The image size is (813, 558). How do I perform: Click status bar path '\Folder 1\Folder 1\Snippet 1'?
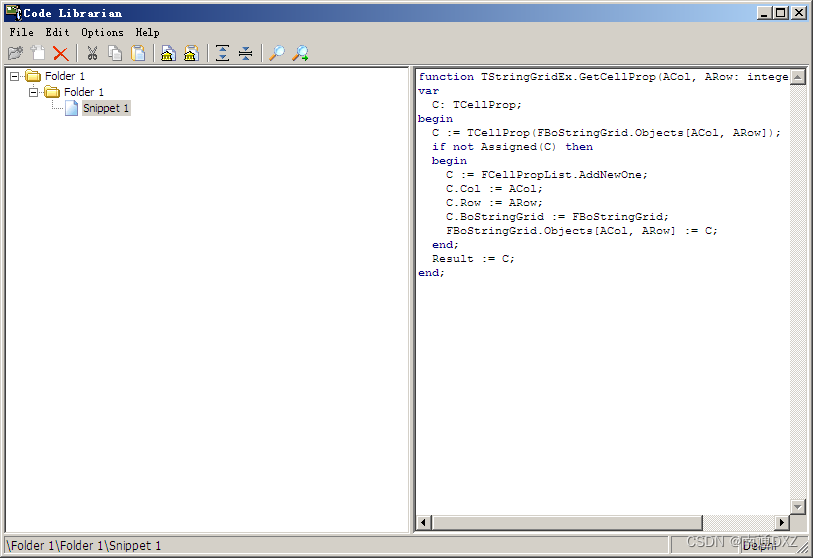(84, 546)
